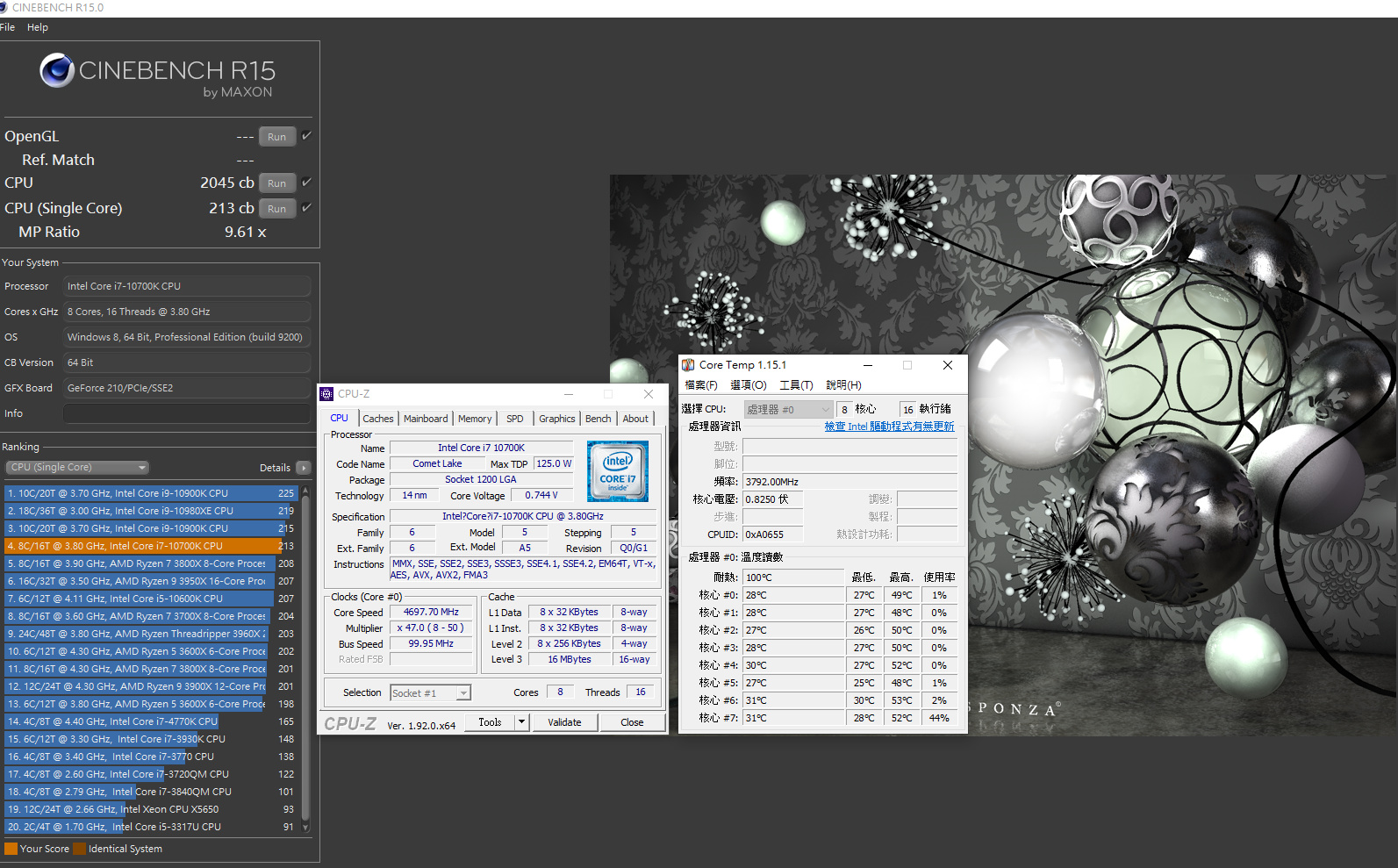Click the Info input field in Your System
Screen dimensions: 1398x868
point(187,413)
